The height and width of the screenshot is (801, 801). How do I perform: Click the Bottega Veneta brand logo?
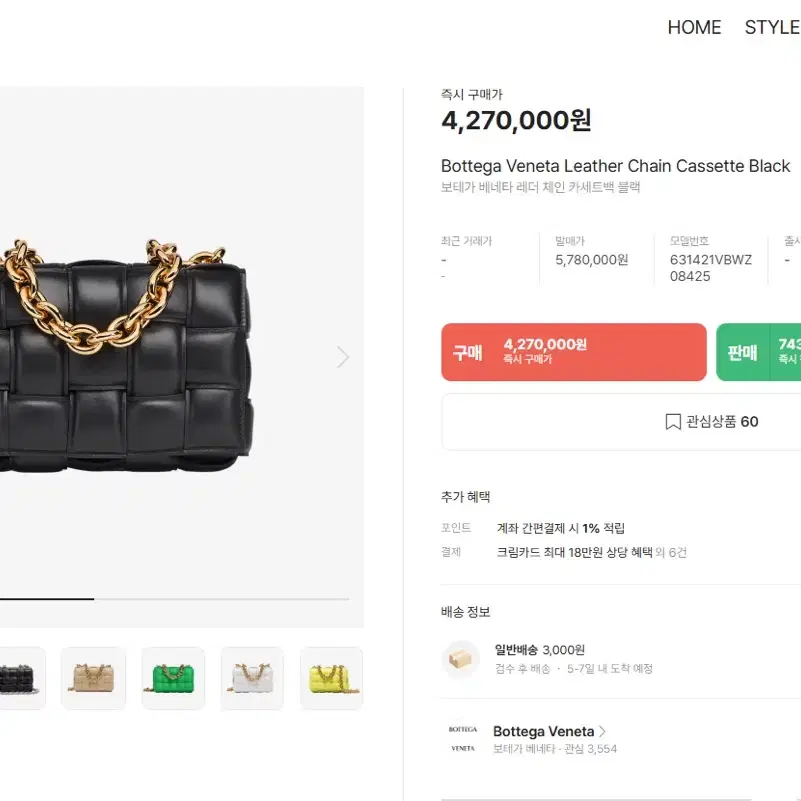(x=463, y=739)
